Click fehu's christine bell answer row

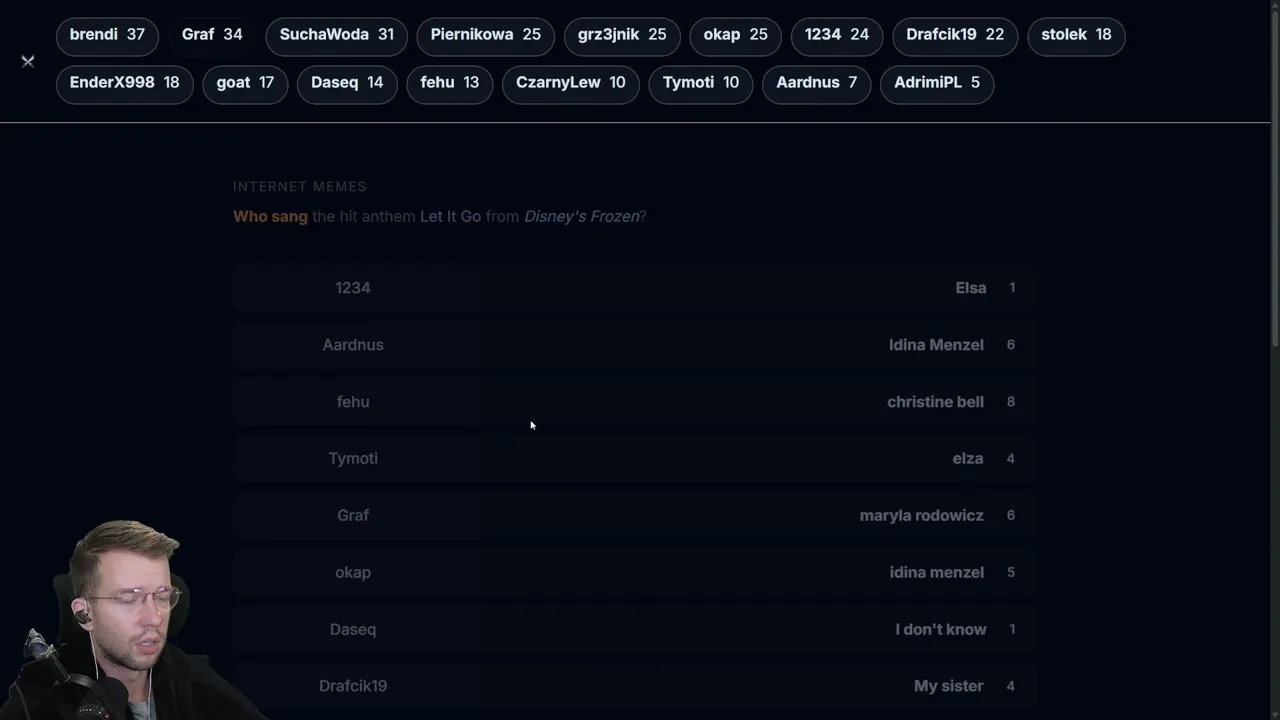coord(635,402)
